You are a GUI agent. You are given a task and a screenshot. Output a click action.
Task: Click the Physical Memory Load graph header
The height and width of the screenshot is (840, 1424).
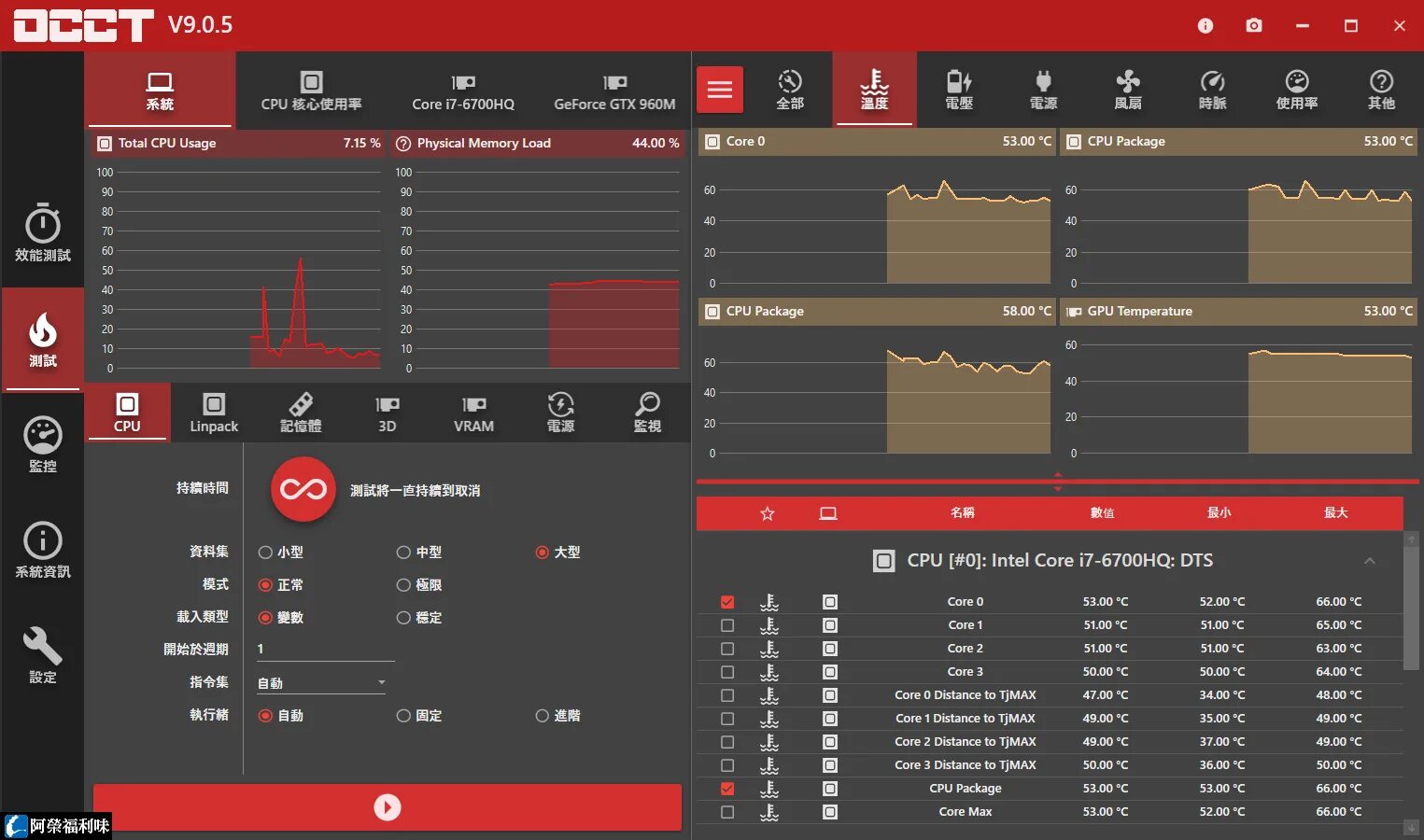537,143
